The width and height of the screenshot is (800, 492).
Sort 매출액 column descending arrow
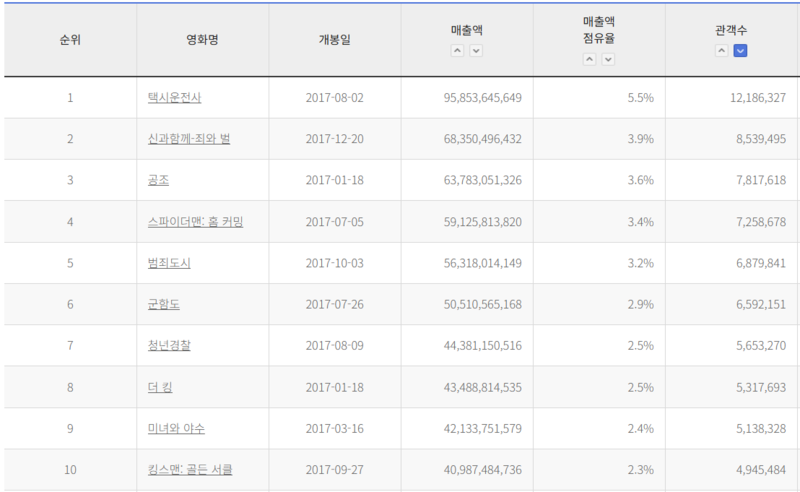[x=476, y=51]
